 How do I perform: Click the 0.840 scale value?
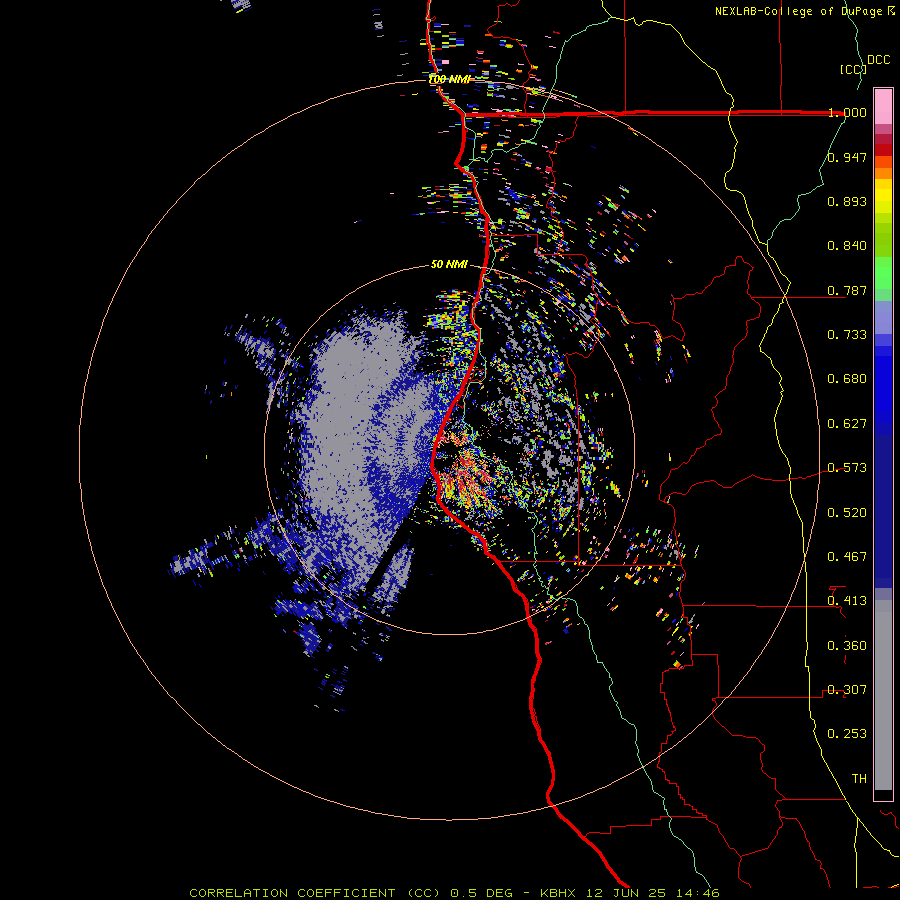coord(847,246)
